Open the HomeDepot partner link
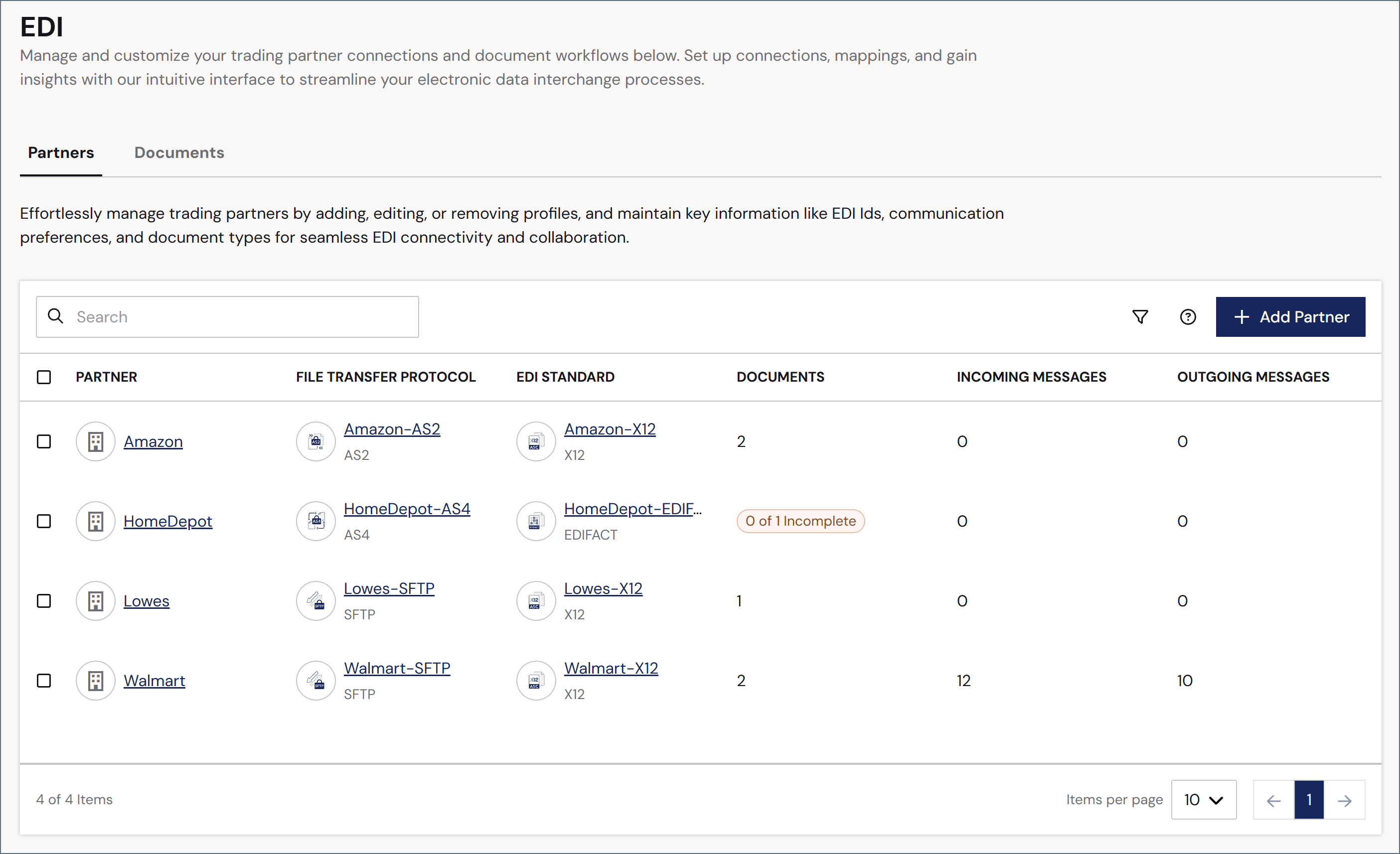The image size is (1400, 854). tap(167, 521)
